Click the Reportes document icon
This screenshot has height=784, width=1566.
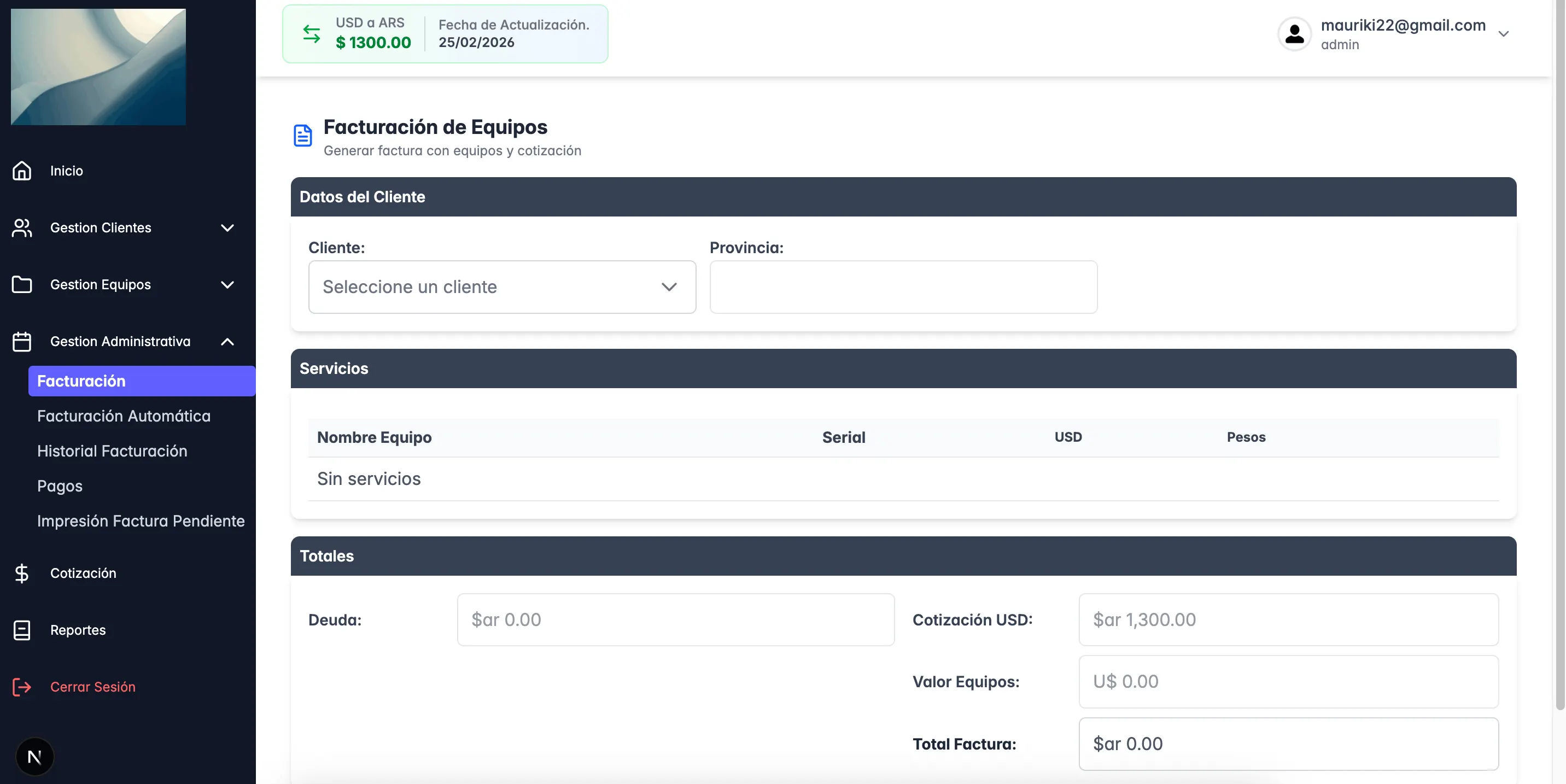pyautogui.click(x=22, y=630)
